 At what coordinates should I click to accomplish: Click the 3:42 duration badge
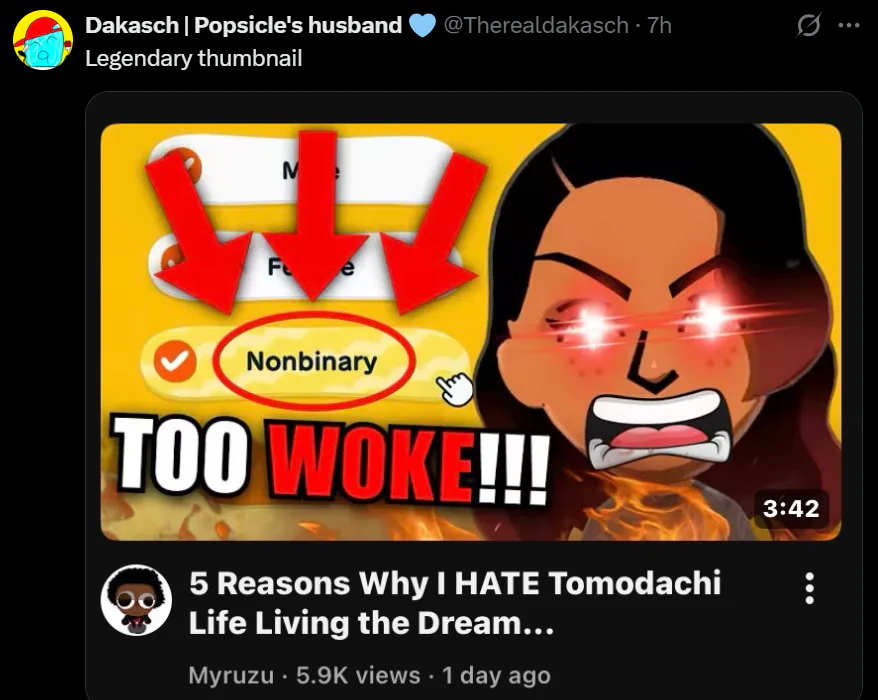(x=791, y=508)
